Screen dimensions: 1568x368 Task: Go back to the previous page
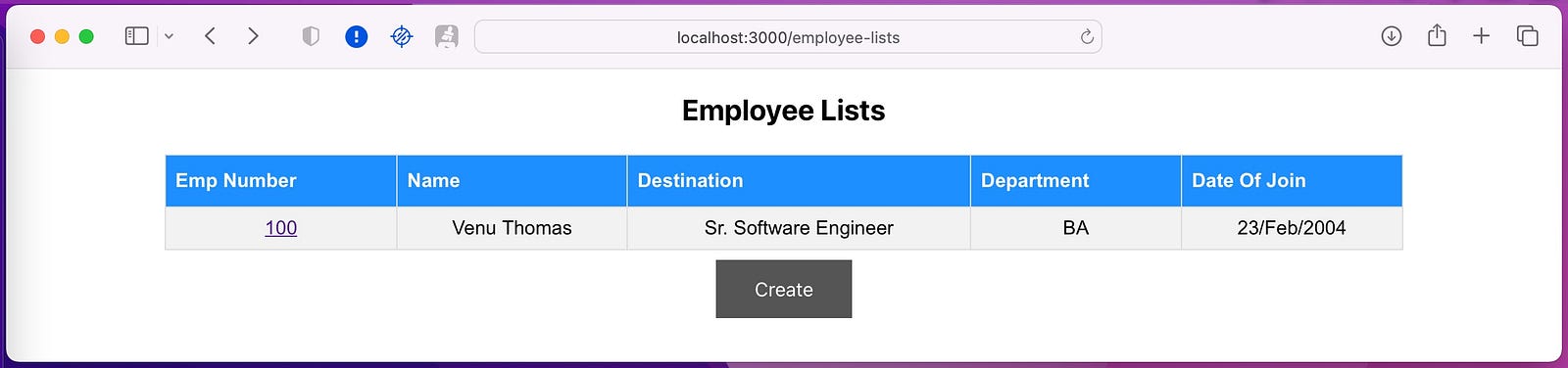tap(210, 36)
